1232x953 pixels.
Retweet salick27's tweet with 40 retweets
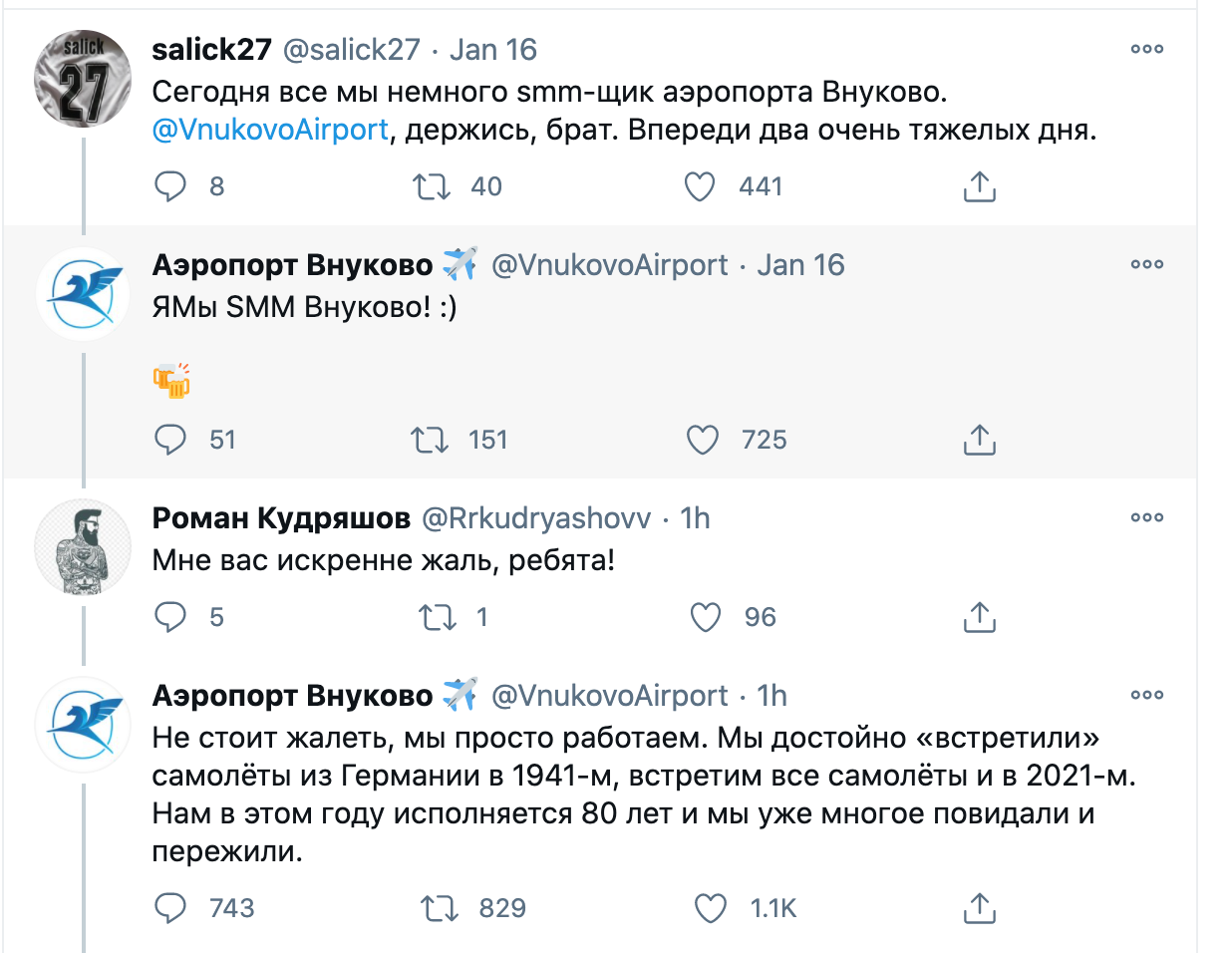click(433, 186)
